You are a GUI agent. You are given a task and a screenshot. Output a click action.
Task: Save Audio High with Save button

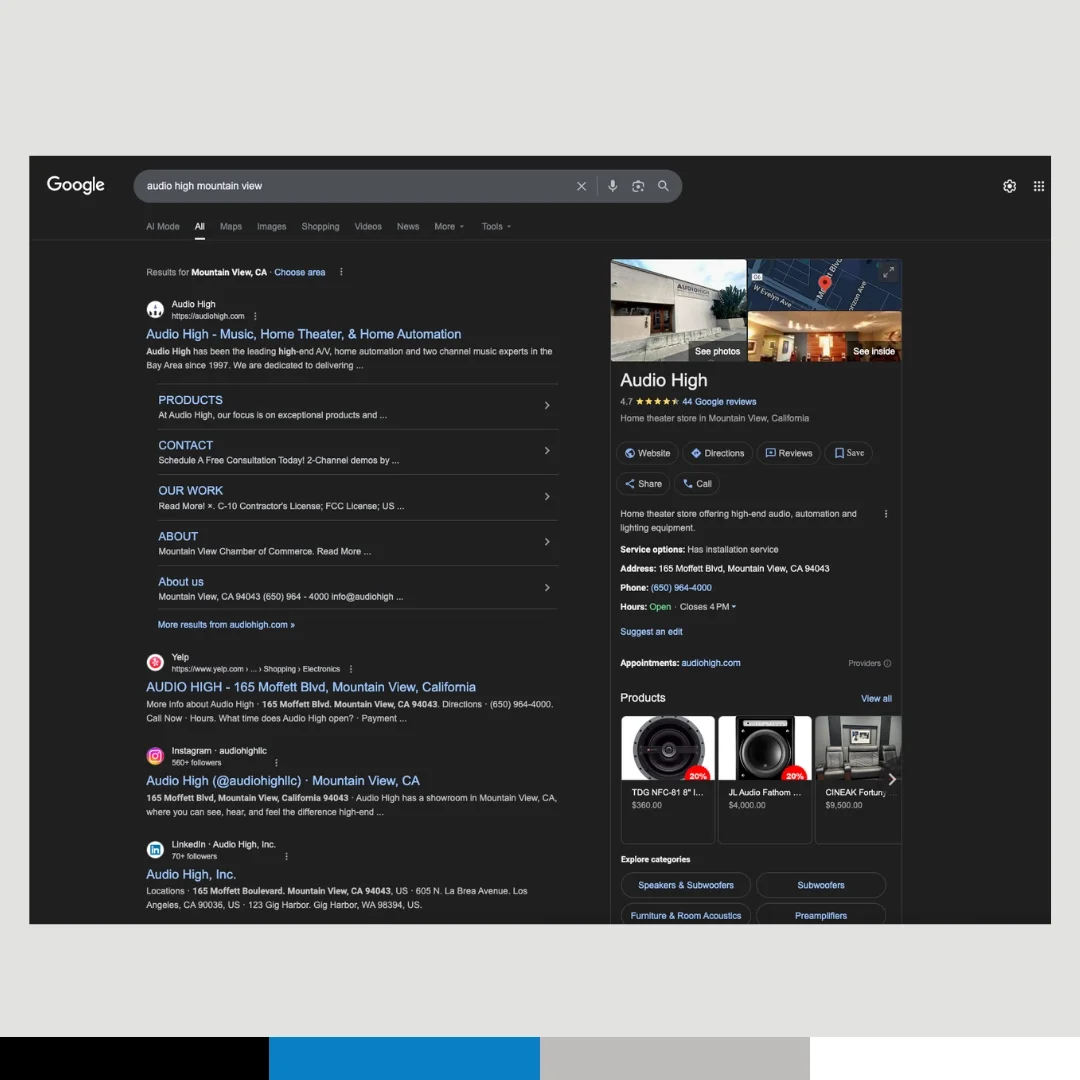849,453
